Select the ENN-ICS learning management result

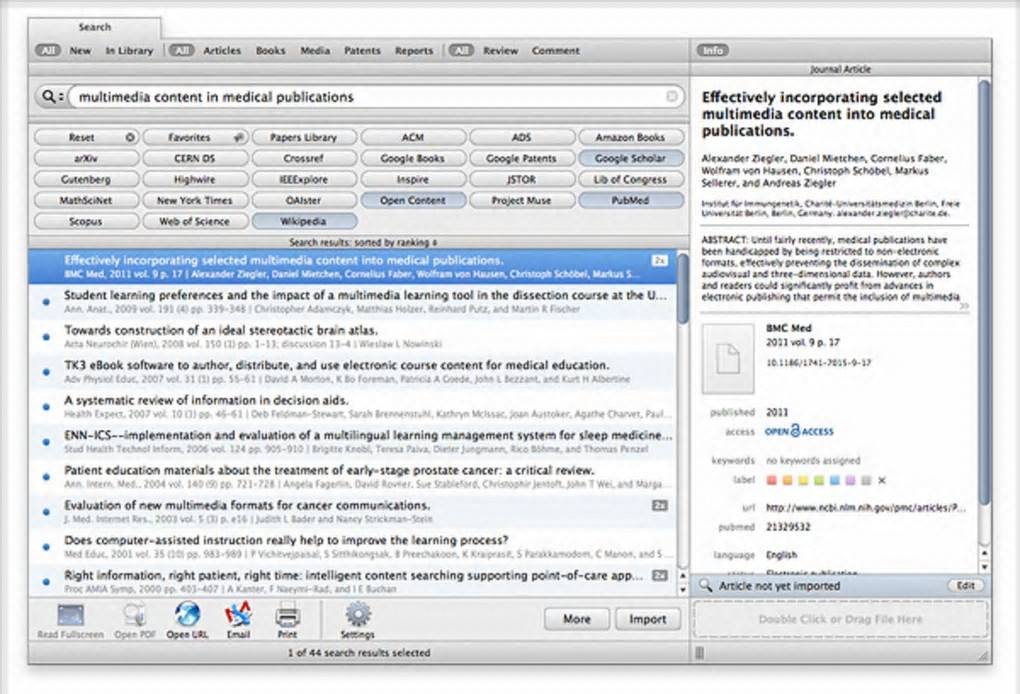point(351,442)
